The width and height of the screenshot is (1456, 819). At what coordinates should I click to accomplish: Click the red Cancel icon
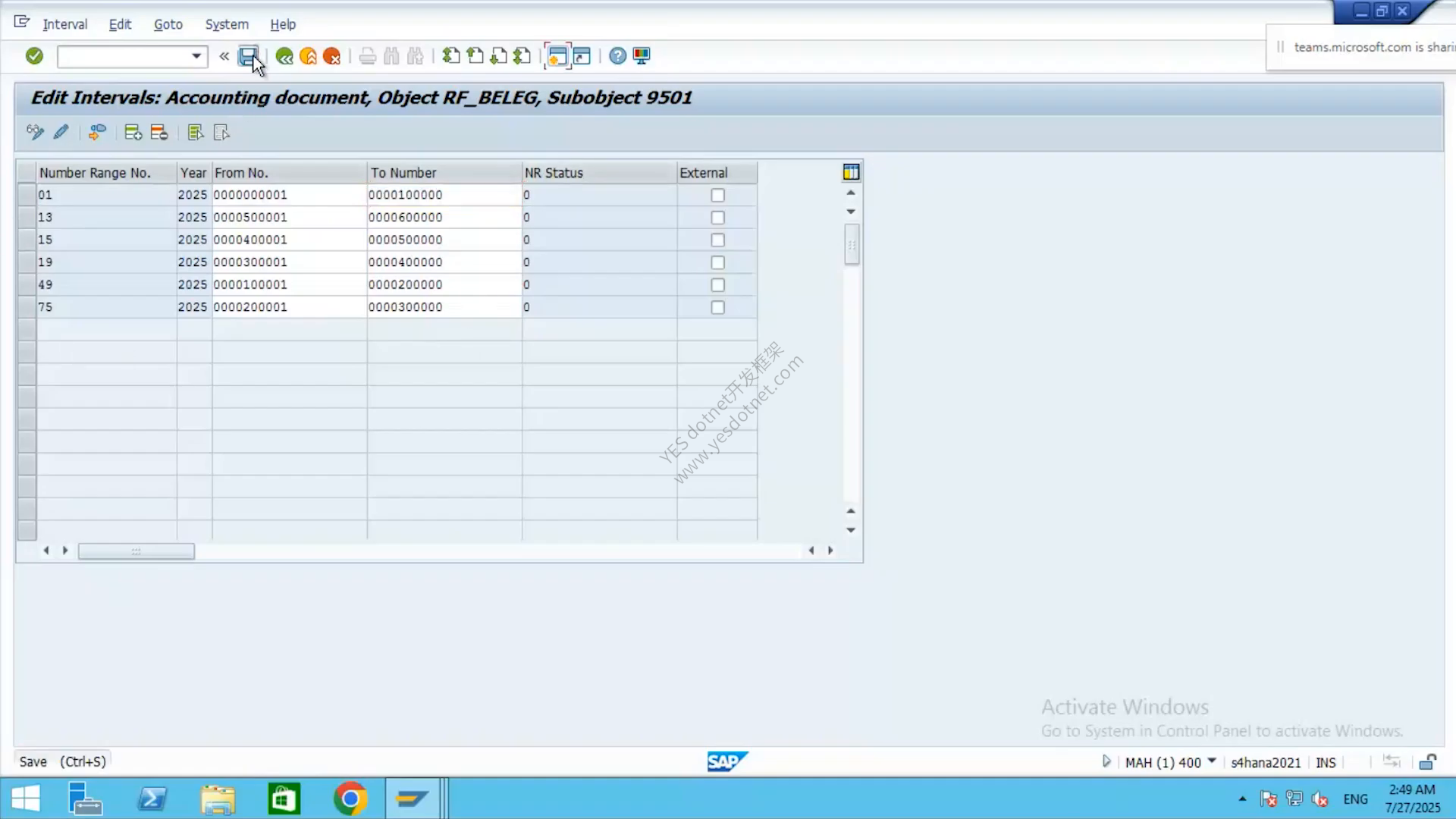331,56
